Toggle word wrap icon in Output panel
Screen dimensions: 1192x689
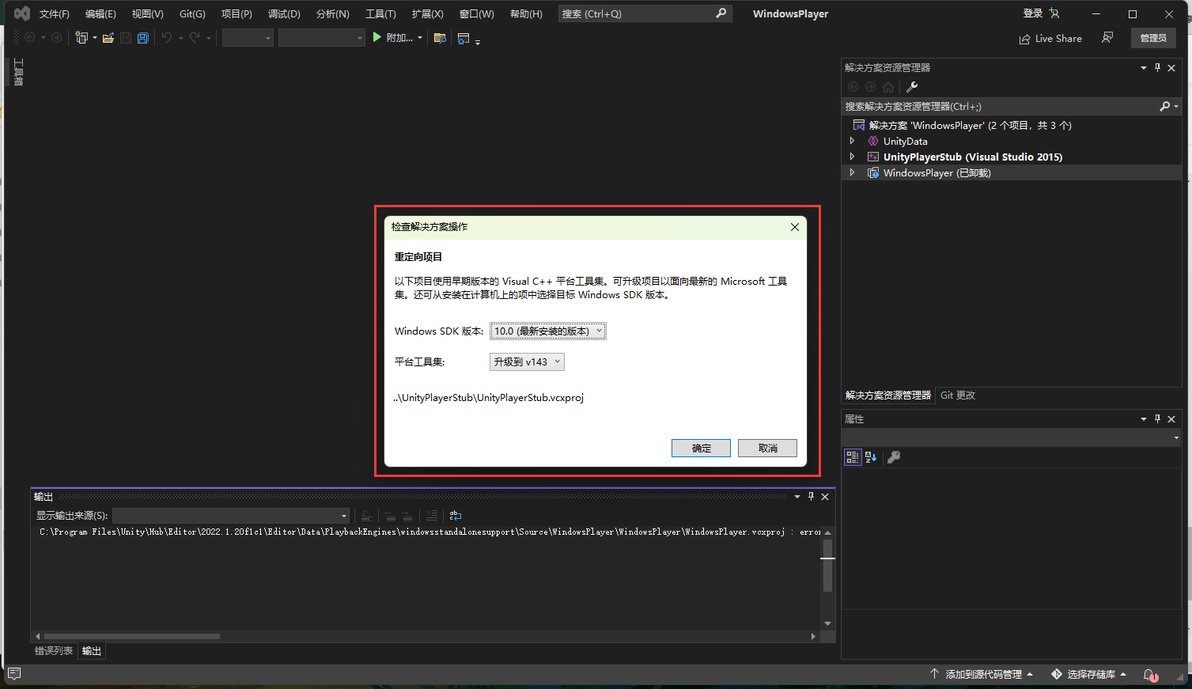[x=455, y=516]
